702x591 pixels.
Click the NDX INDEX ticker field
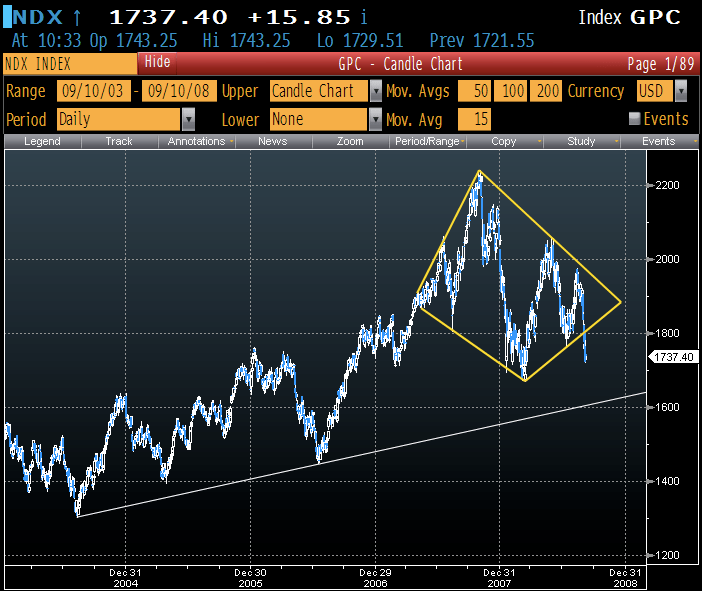[x=70, y=64]
